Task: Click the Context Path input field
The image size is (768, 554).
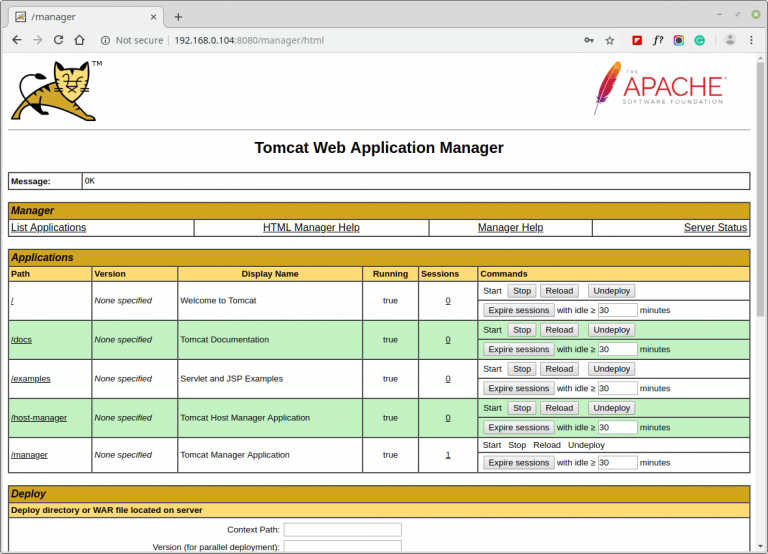Action: (342, 530)
